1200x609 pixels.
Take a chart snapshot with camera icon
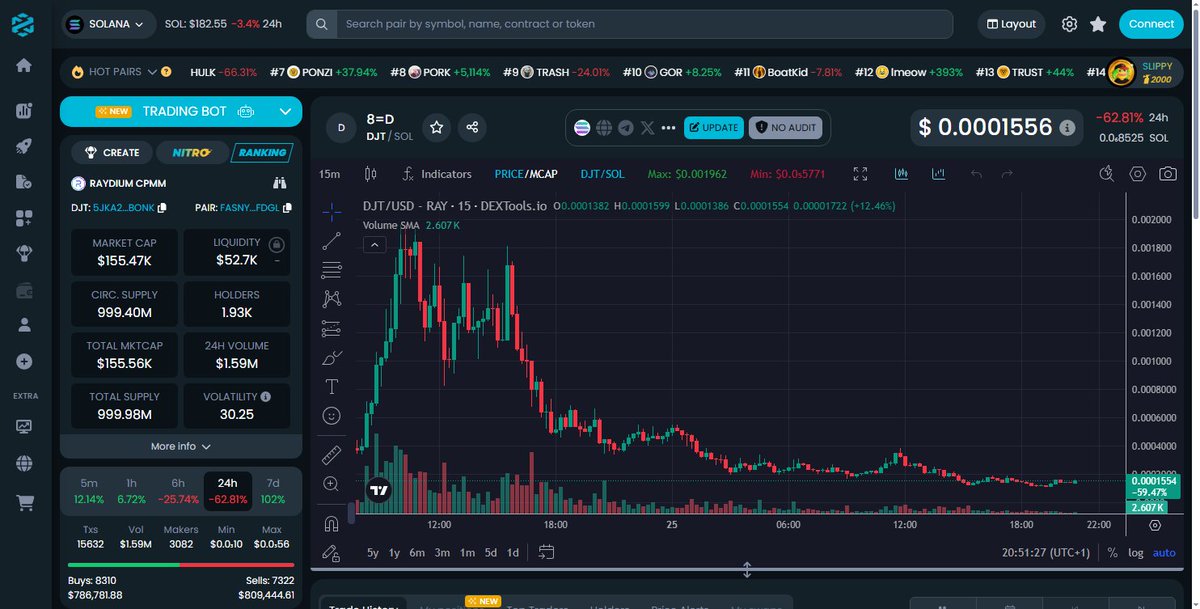(x=1167, y=174)
